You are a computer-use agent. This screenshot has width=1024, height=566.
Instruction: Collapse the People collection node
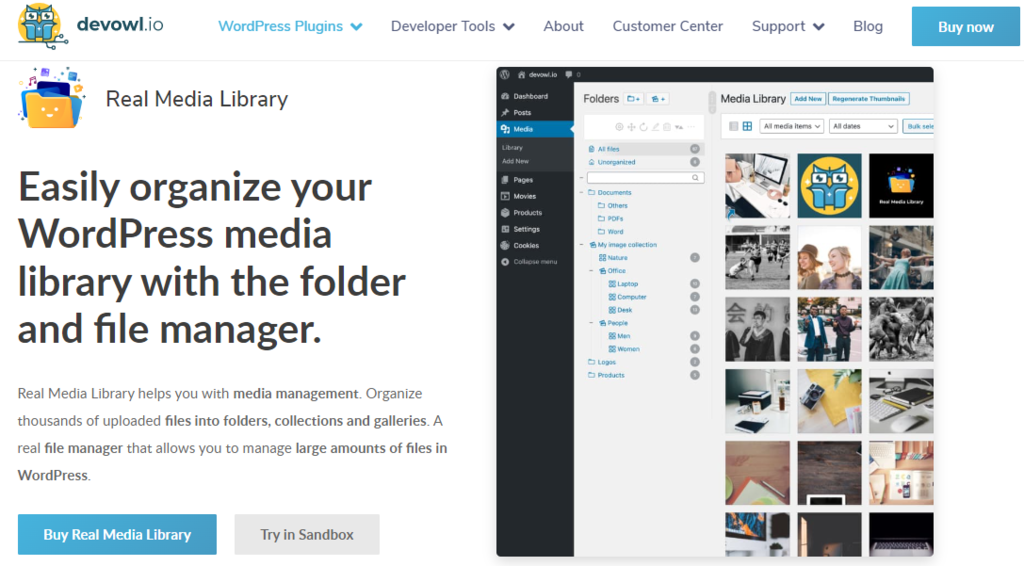(592, 323)
